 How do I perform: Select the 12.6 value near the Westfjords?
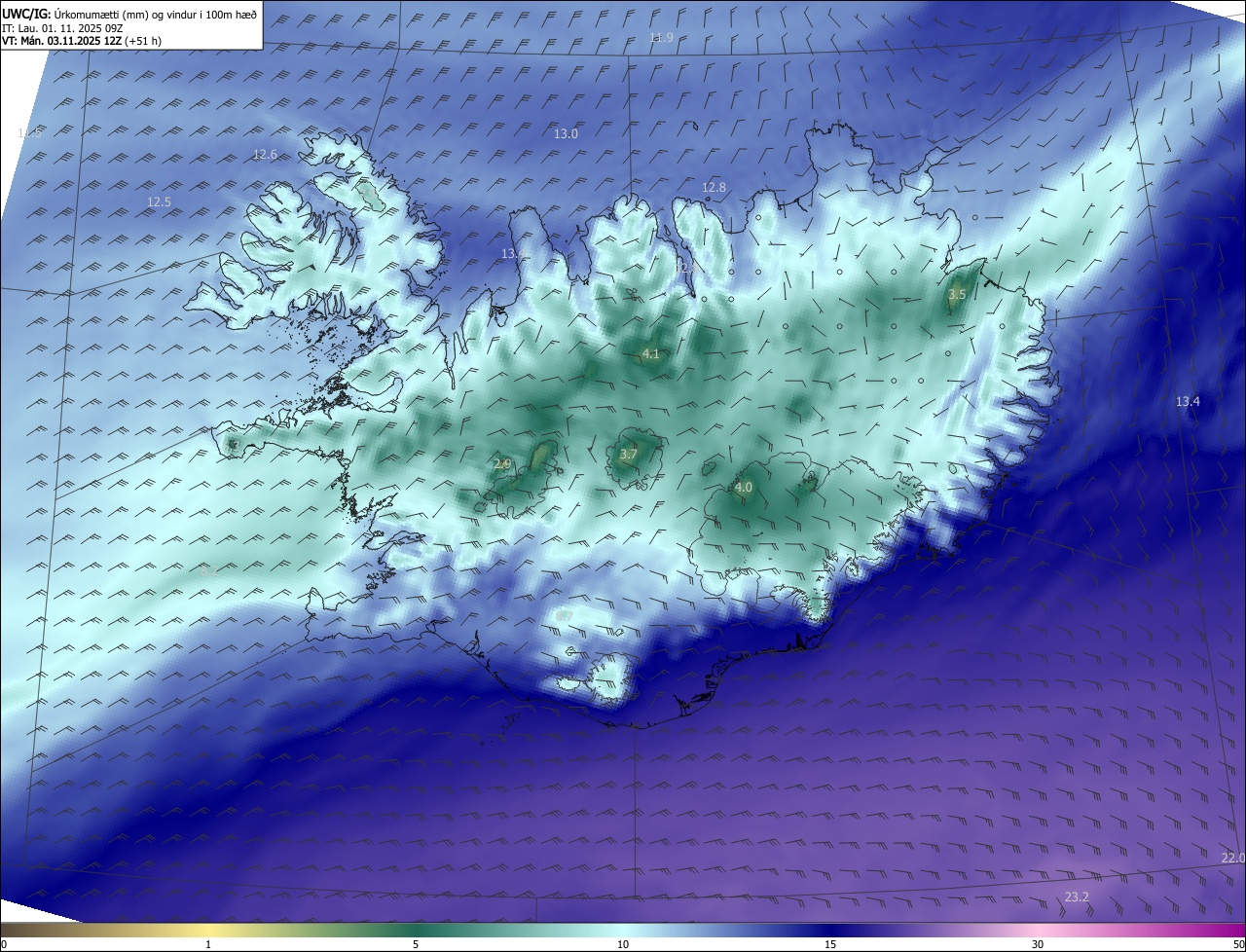pos(265,154)
